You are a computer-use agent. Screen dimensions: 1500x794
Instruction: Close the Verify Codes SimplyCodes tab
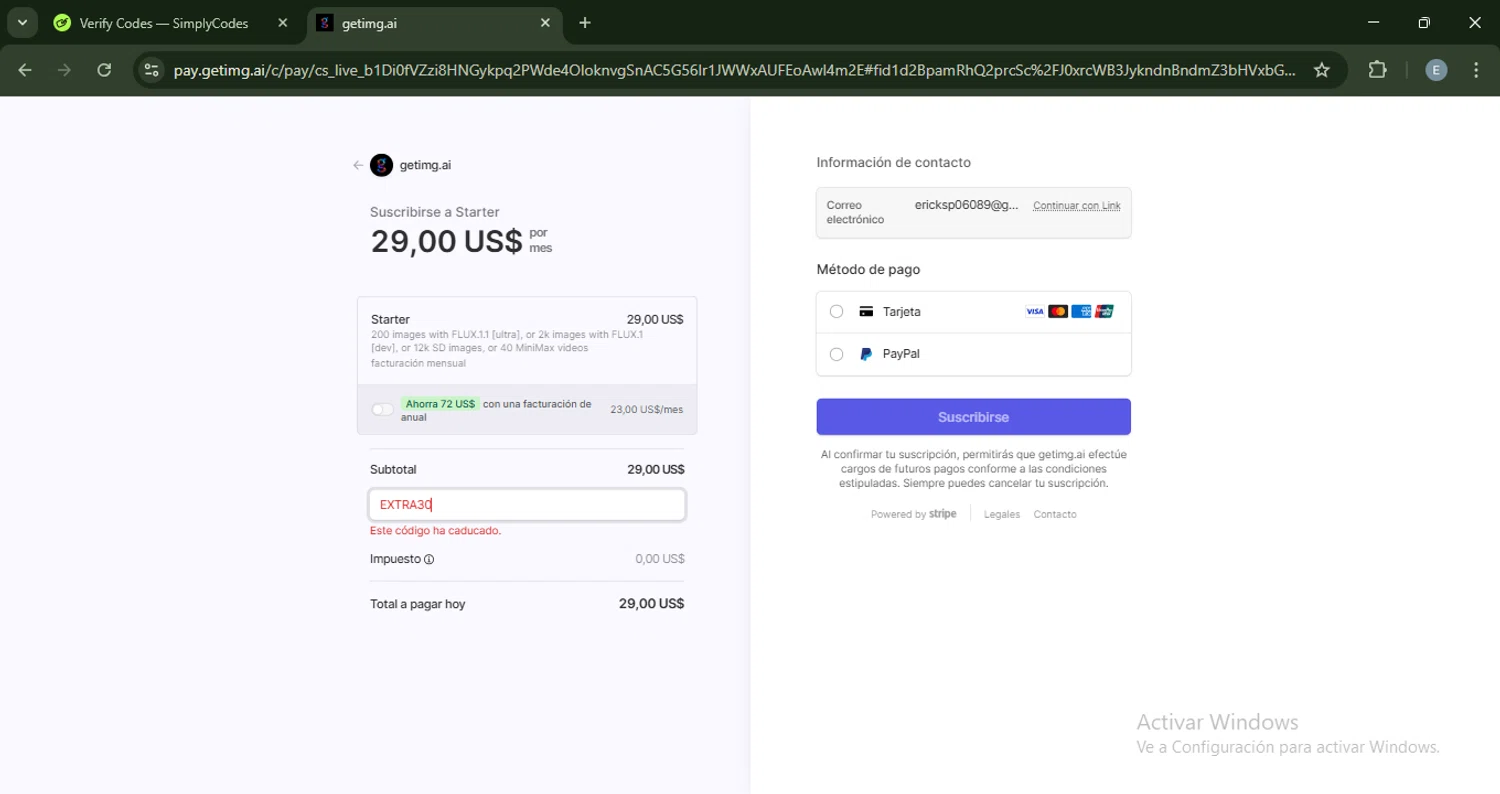284,23
